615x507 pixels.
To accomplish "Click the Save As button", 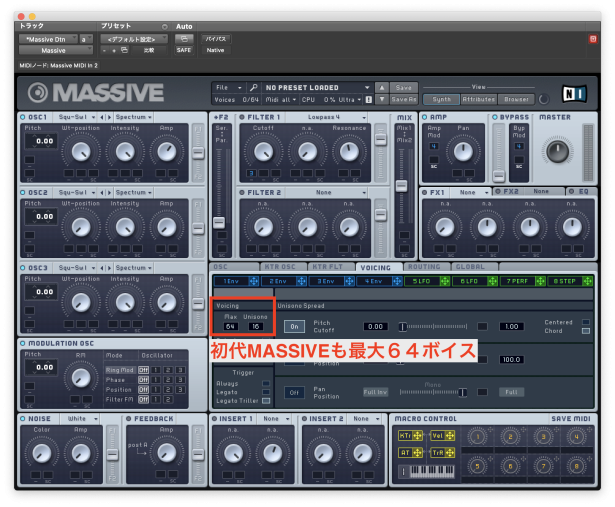I will 404,99.
